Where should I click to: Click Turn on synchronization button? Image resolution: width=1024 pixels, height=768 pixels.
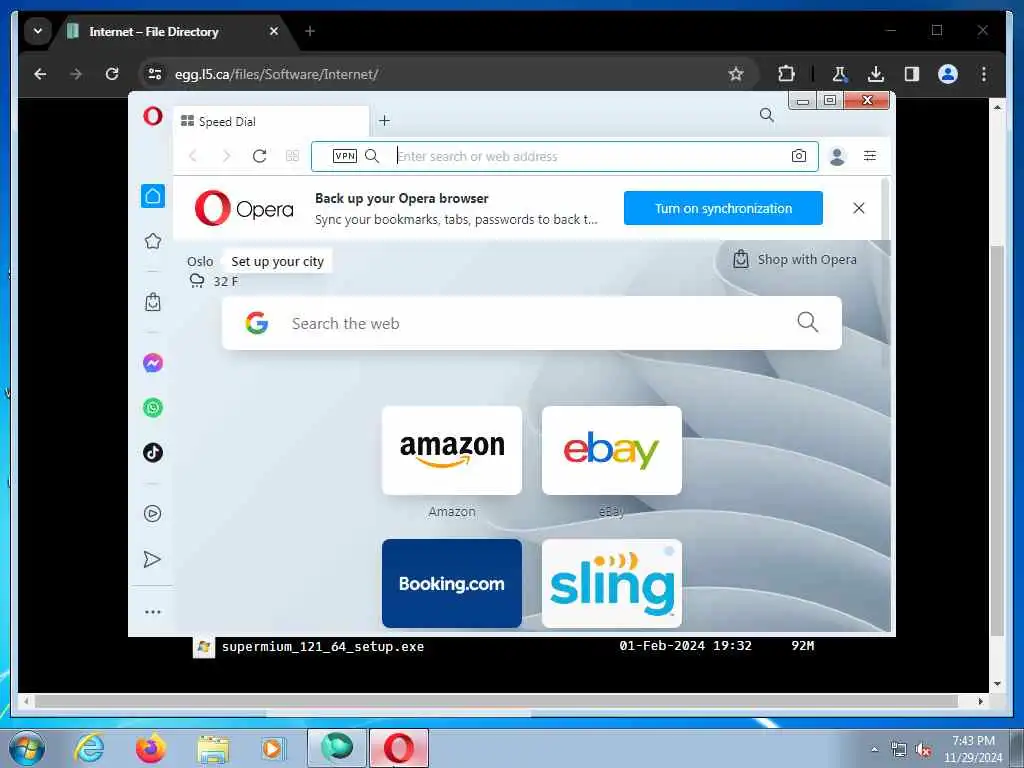pyautogui.click(x=723, y=208)
